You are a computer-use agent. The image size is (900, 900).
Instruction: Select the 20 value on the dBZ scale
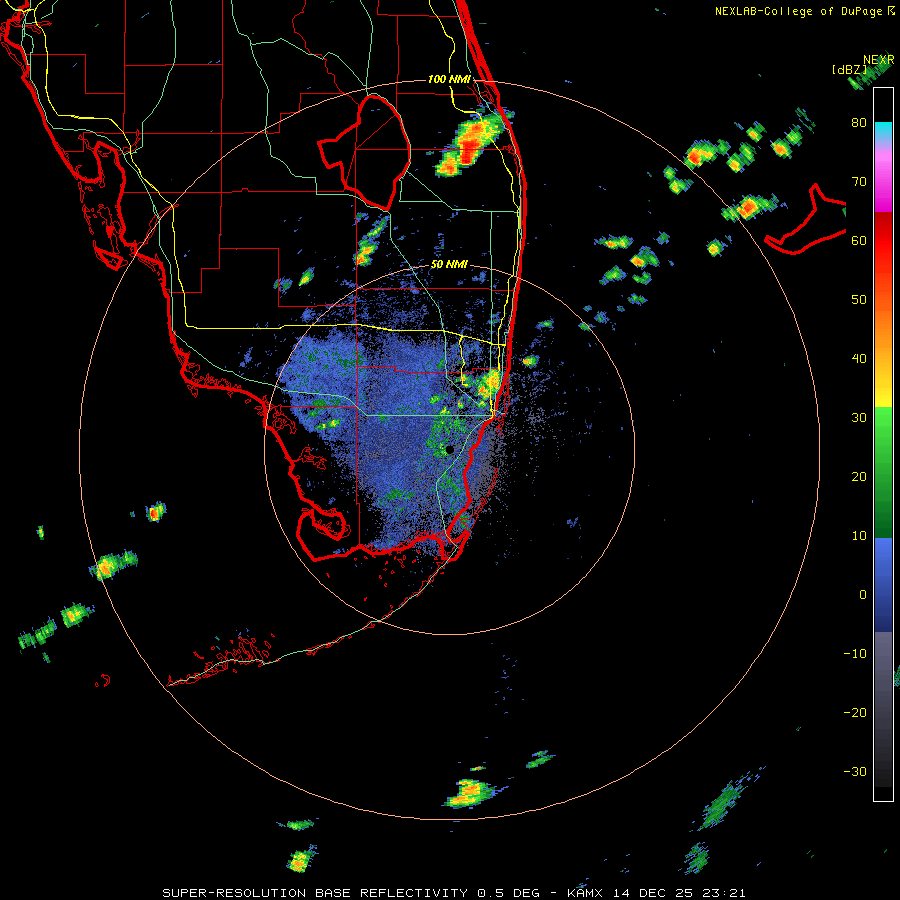(859, 477)
